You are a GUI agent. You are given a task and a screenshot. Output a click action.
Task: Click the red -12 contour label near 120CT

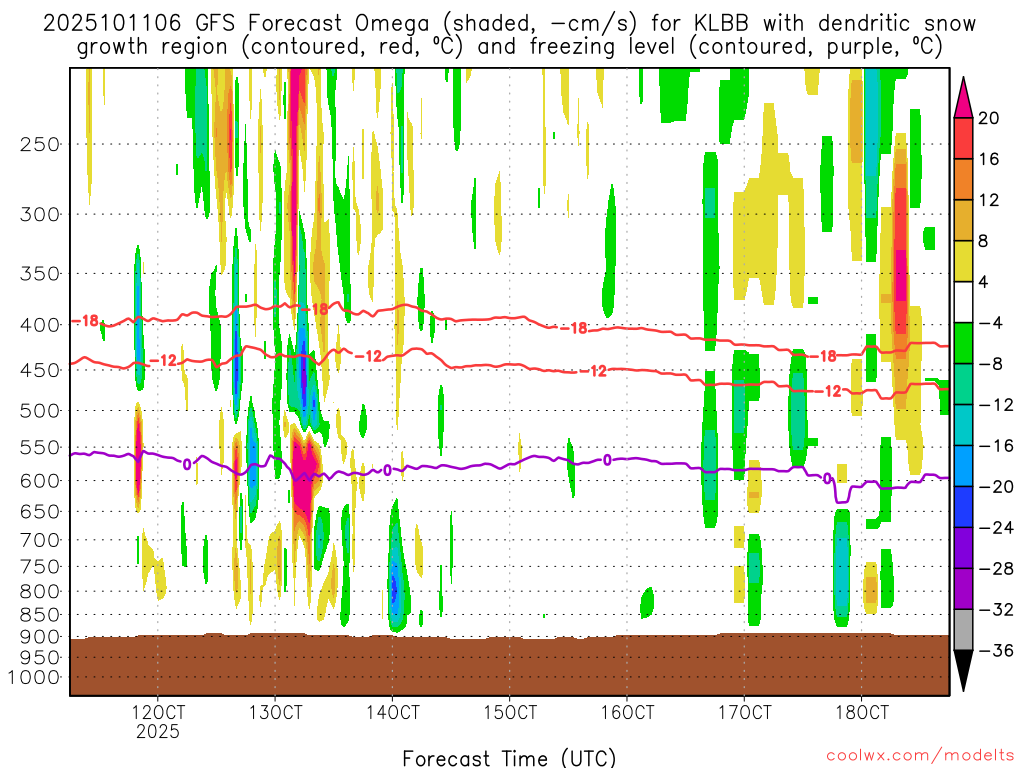(x=163, y=360)
